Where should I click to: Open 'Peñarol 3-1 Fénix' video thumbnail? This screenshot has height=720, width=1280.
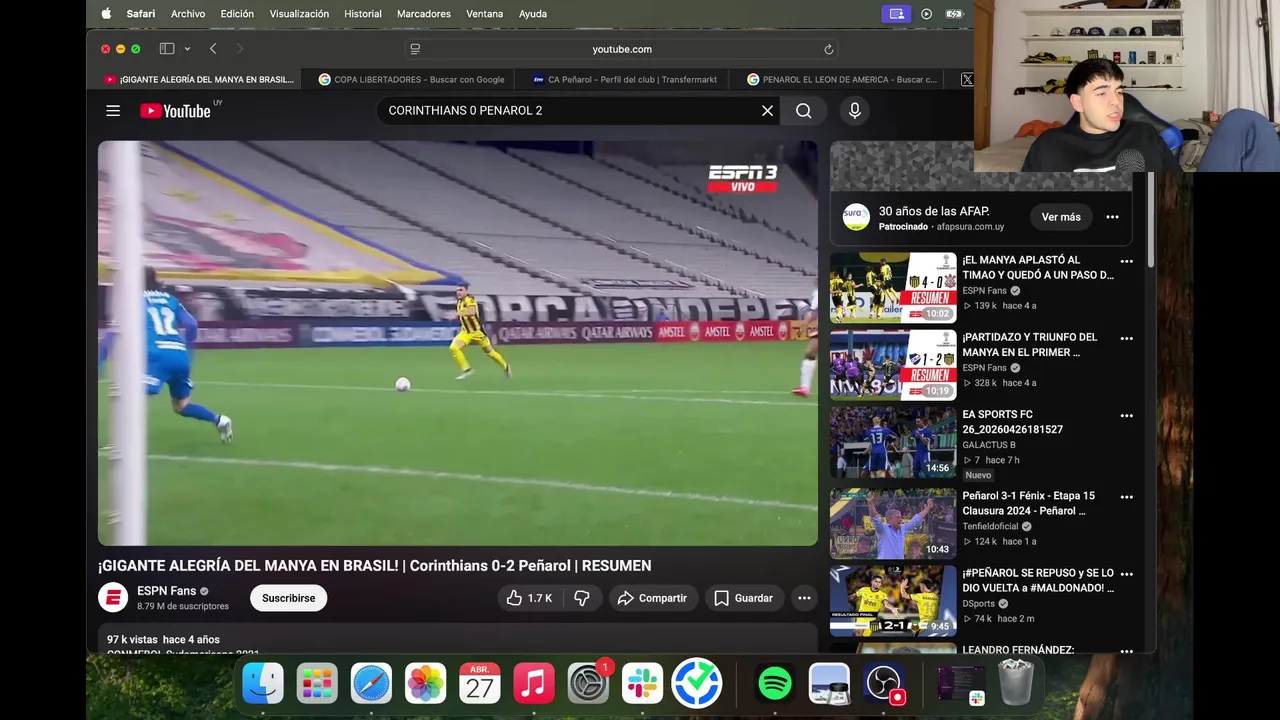pyautogui.click(x=893, y=523)
